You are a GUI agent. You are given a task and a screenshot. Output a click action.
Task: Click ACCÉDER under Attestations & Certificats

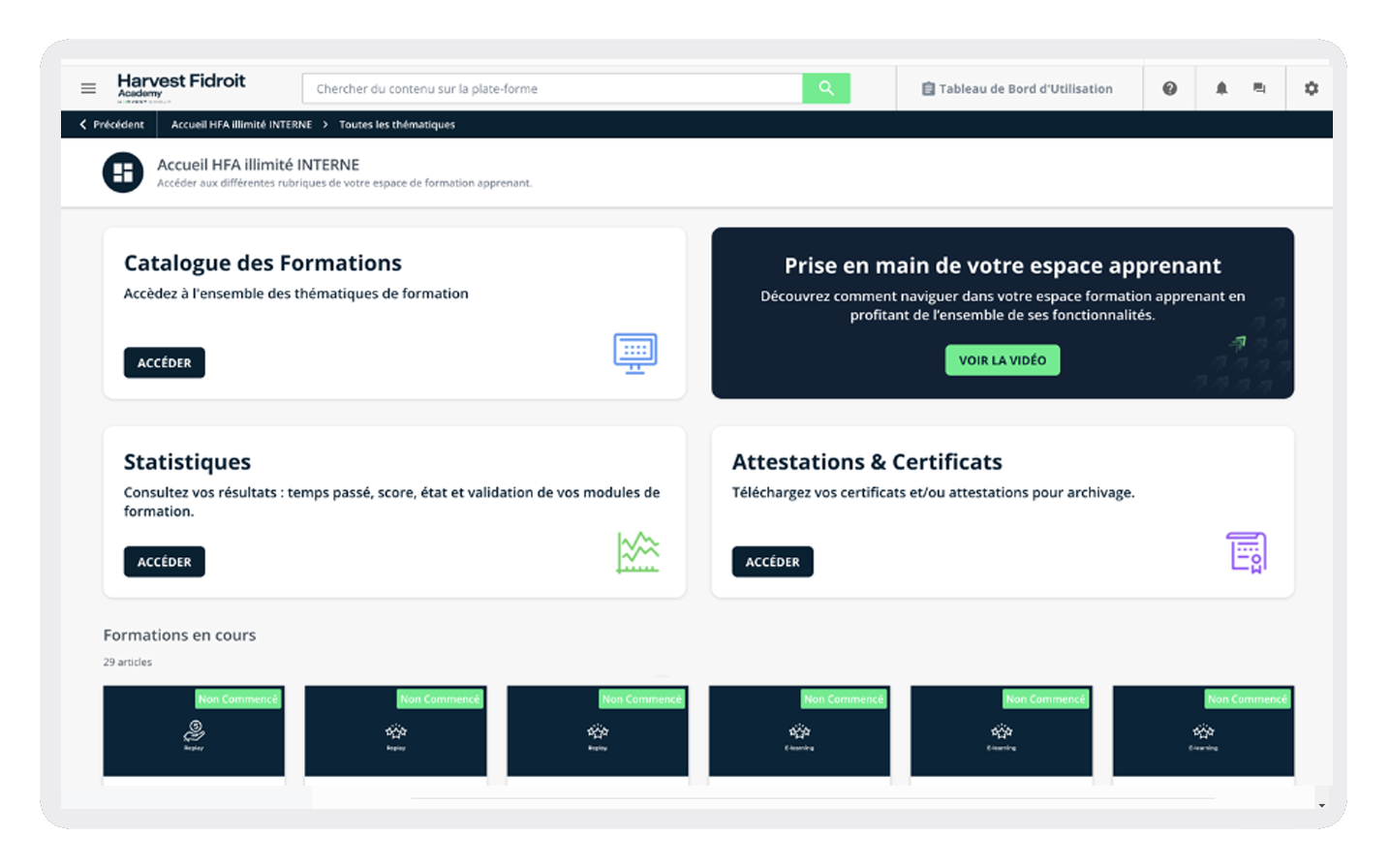coord(773,562)
